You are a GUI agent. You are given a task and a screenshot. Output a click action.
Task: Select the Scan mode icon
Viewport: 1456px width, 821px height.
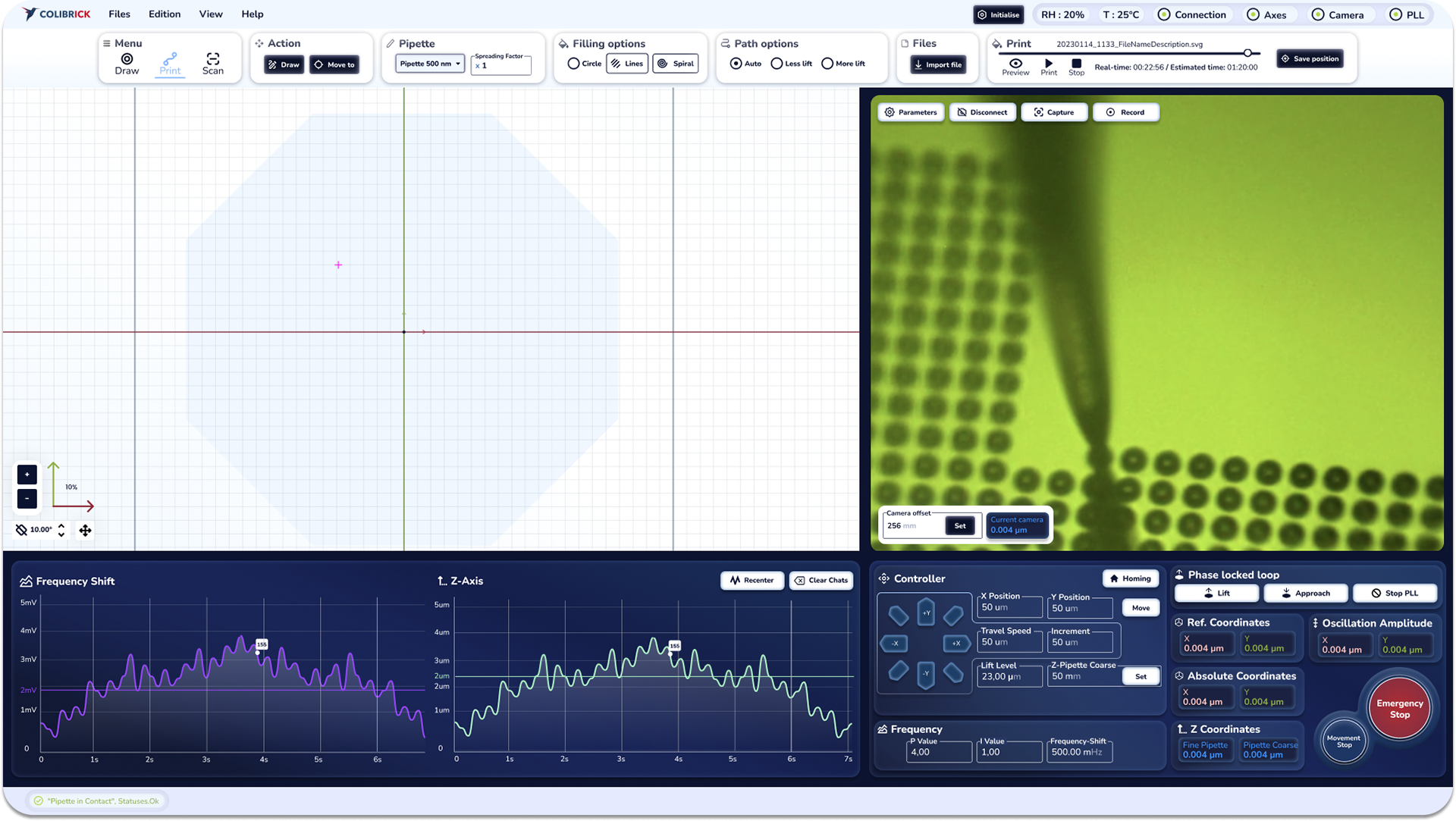pos(212,59)
